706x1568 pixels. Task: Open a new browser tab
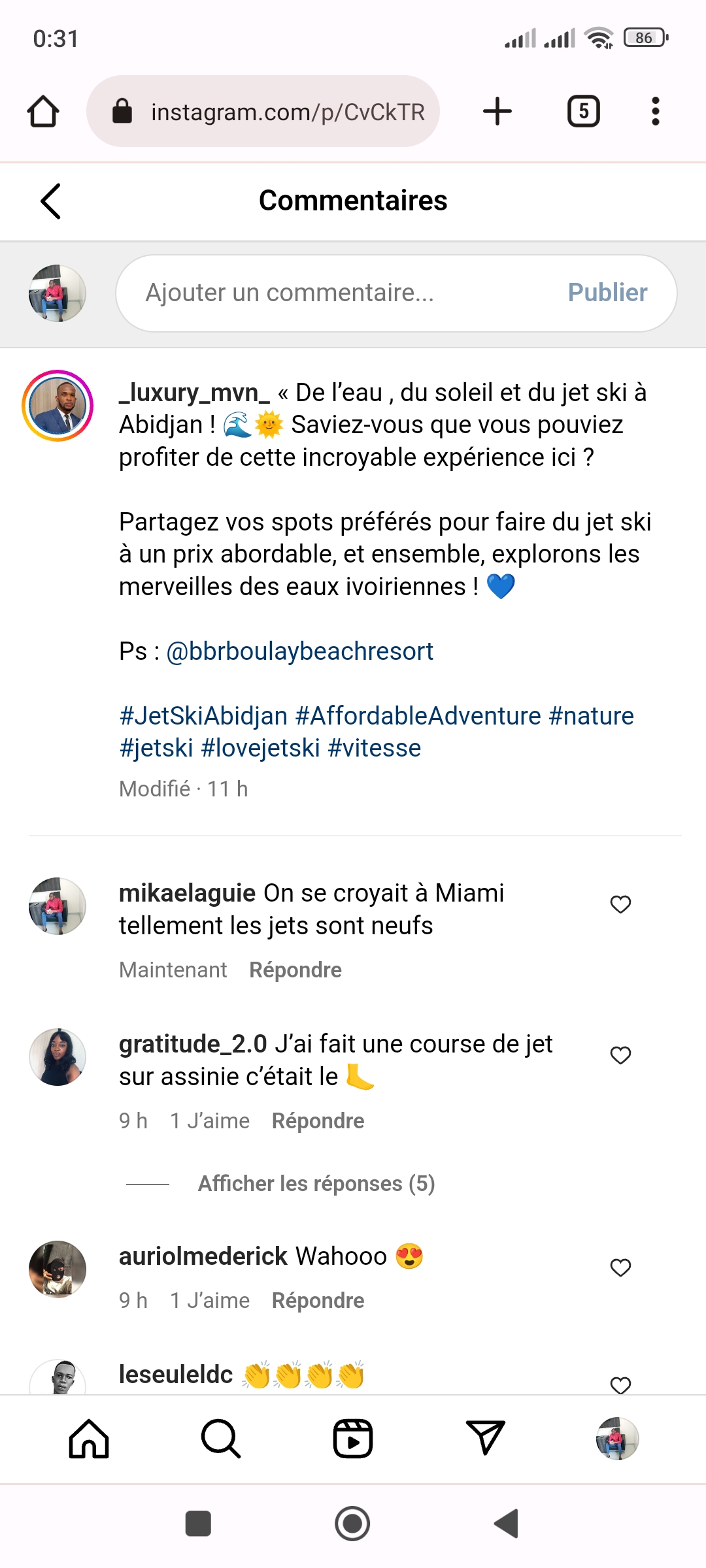pos(497,111)
